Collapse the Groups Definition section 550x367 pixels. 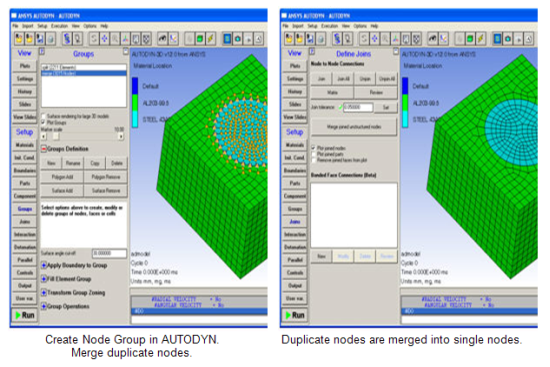[x=44, y=149]
